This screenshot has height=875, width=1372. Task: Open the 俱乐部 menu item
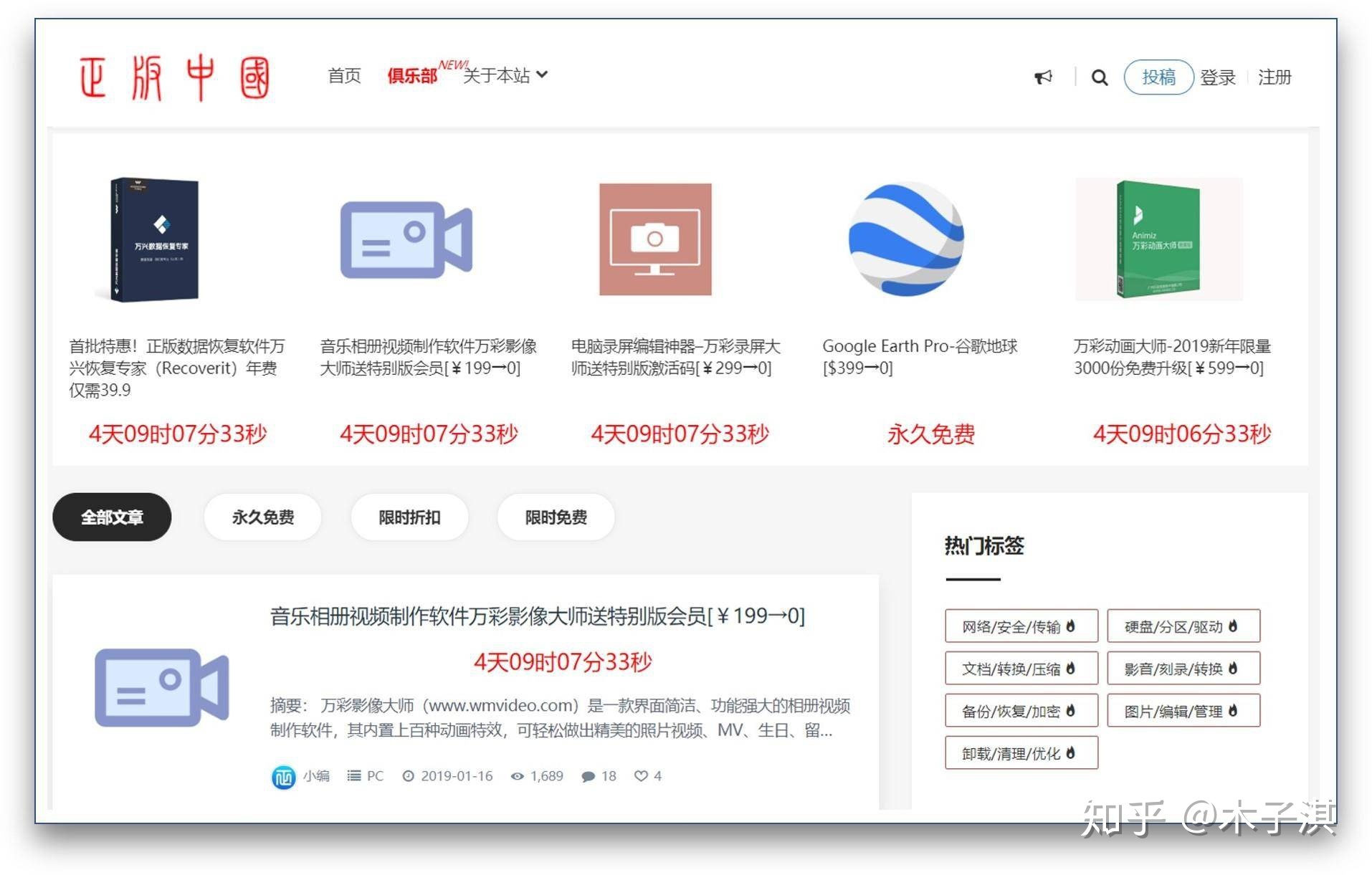pyautogui.click(x=412, y=75)
